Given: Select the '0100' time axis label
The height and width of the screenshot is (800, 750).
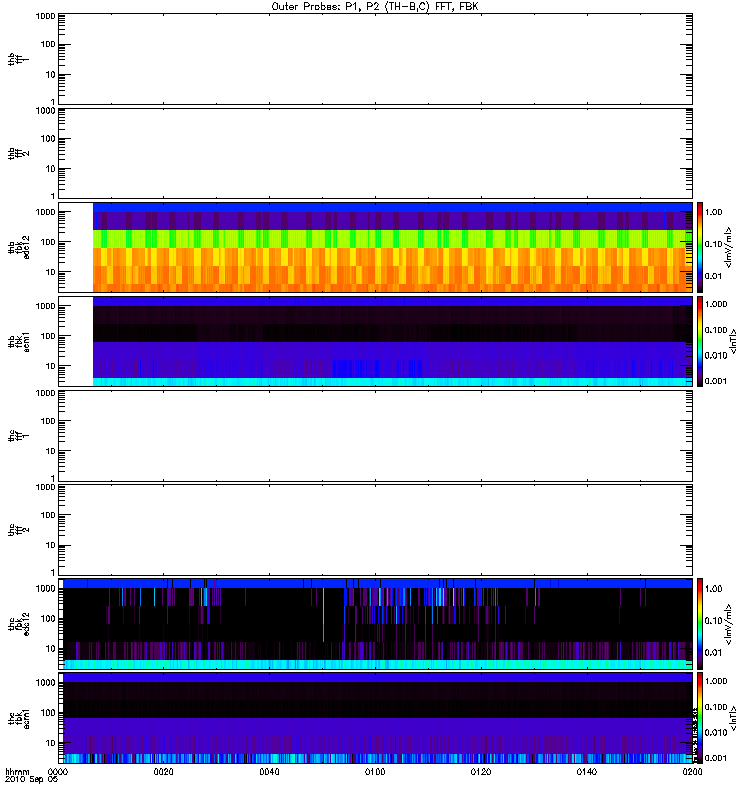Looking at the screenshot, I should (x=375, y=771).
